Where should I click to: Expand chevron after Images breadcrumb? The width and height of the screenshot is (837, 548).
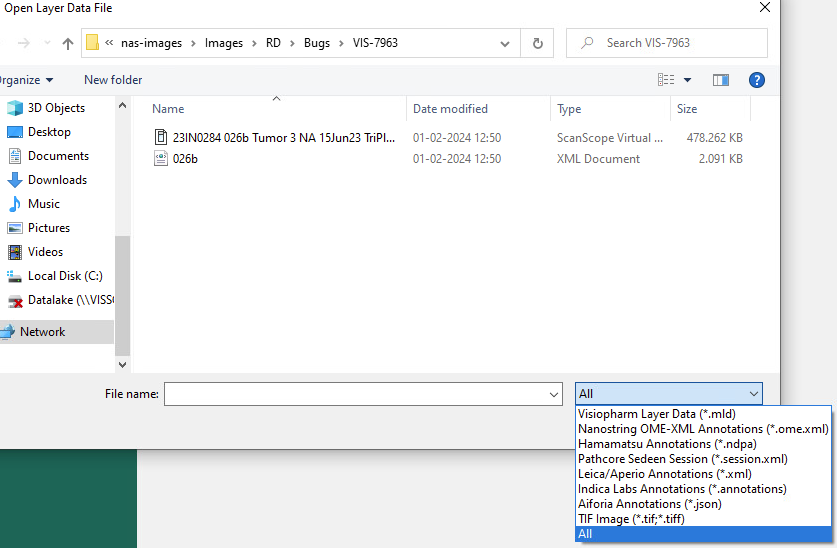(254, 43)
